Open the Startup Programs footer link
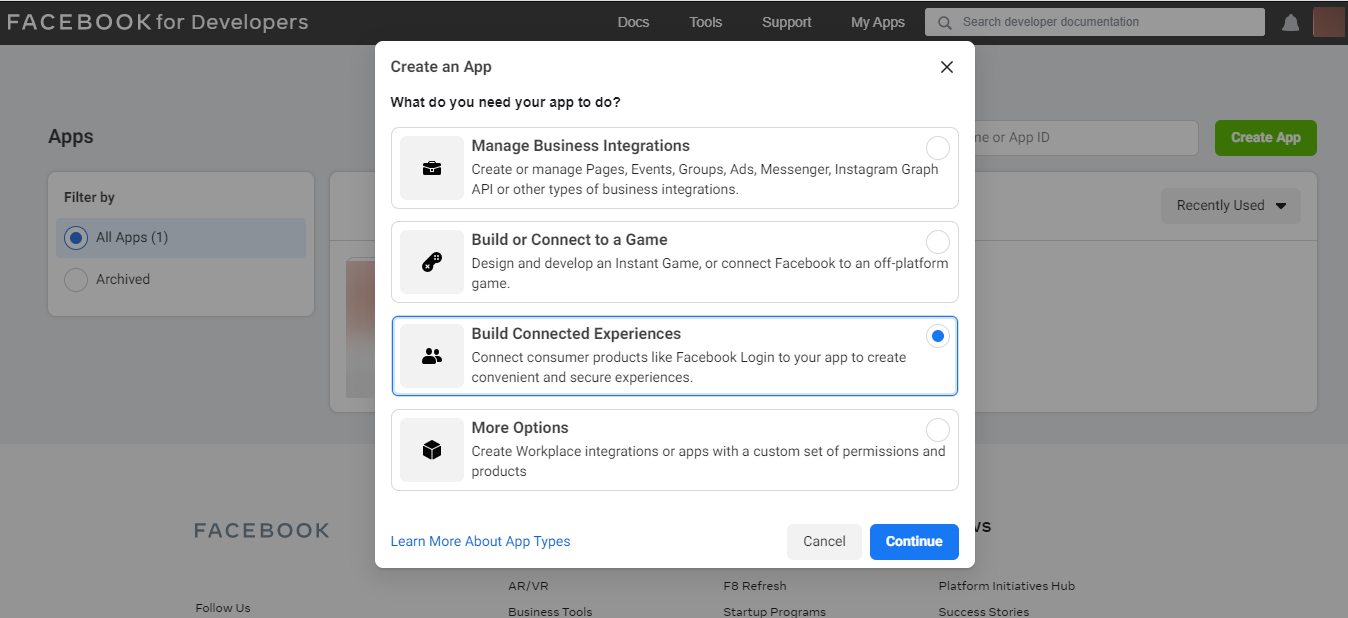The height and width of the screenshot is (618, 1348). coord(775,611)
